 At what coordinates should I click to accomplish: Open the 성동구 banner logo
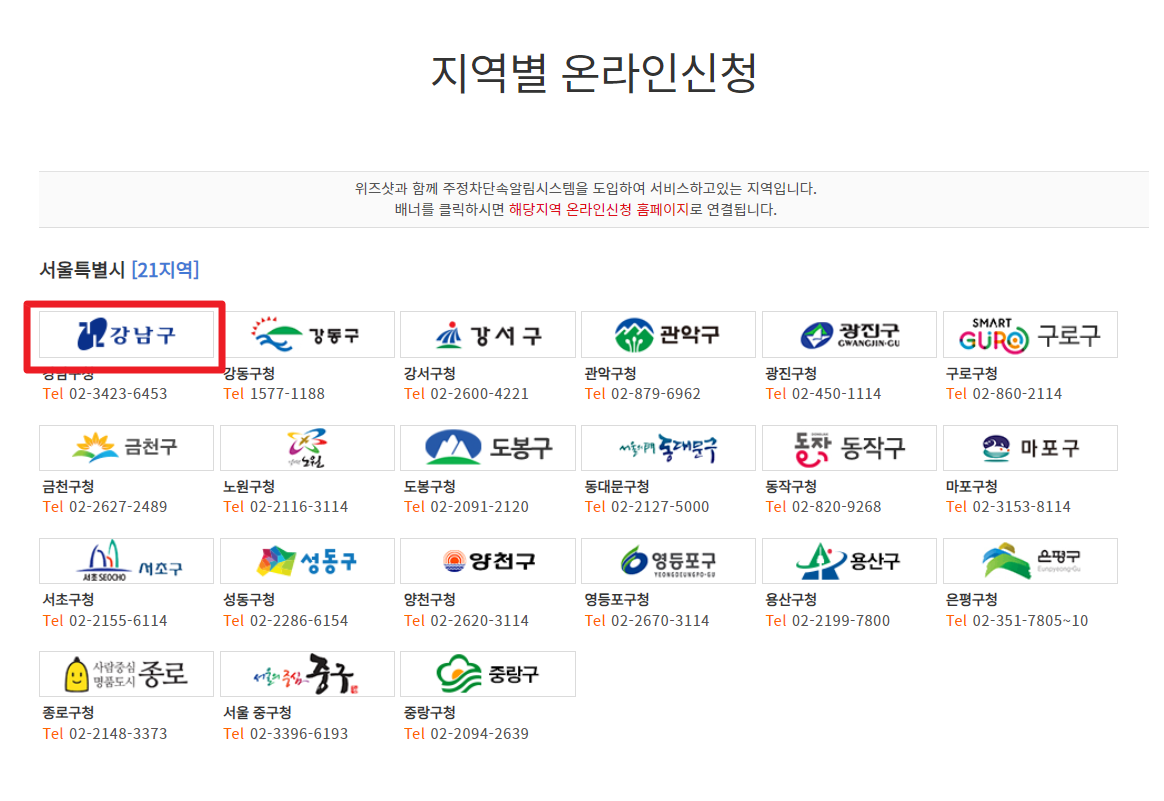(x=307, y=561)
